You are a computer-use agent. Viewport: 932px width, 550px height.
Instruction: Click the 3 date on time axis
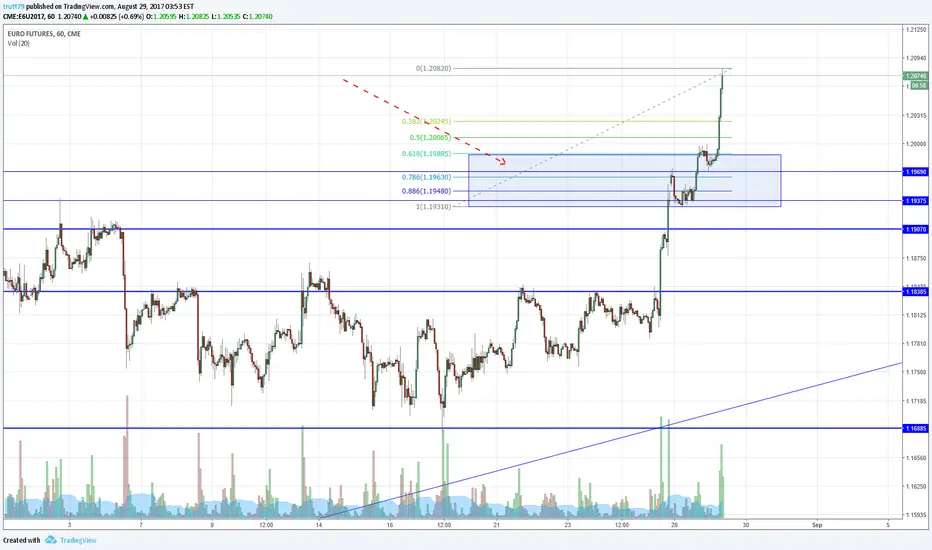coord(70,525)
